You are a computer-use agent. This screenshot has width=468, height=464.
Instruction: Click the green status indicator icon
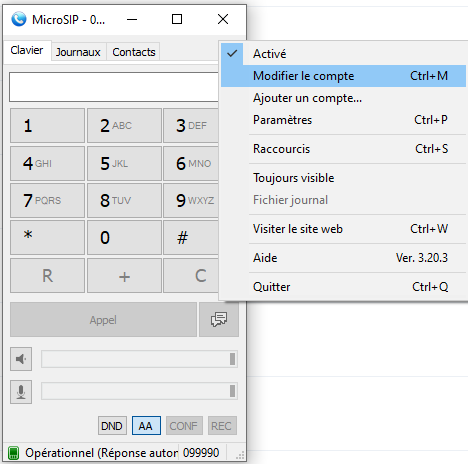(13, 453)
